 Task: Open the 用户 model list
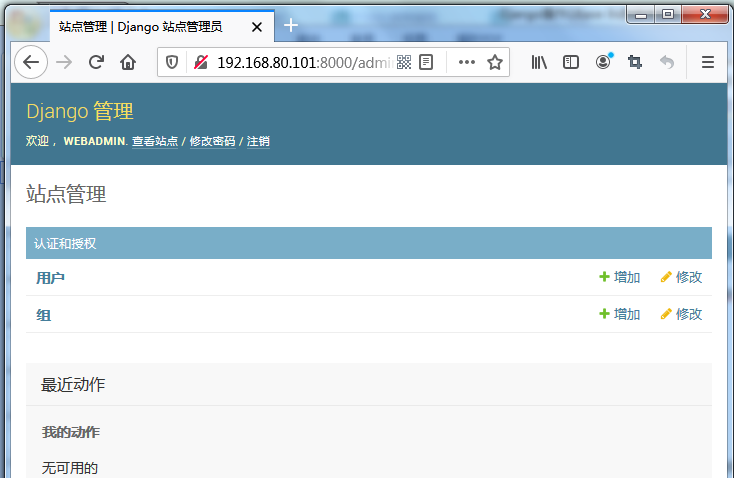click(51, 278)
